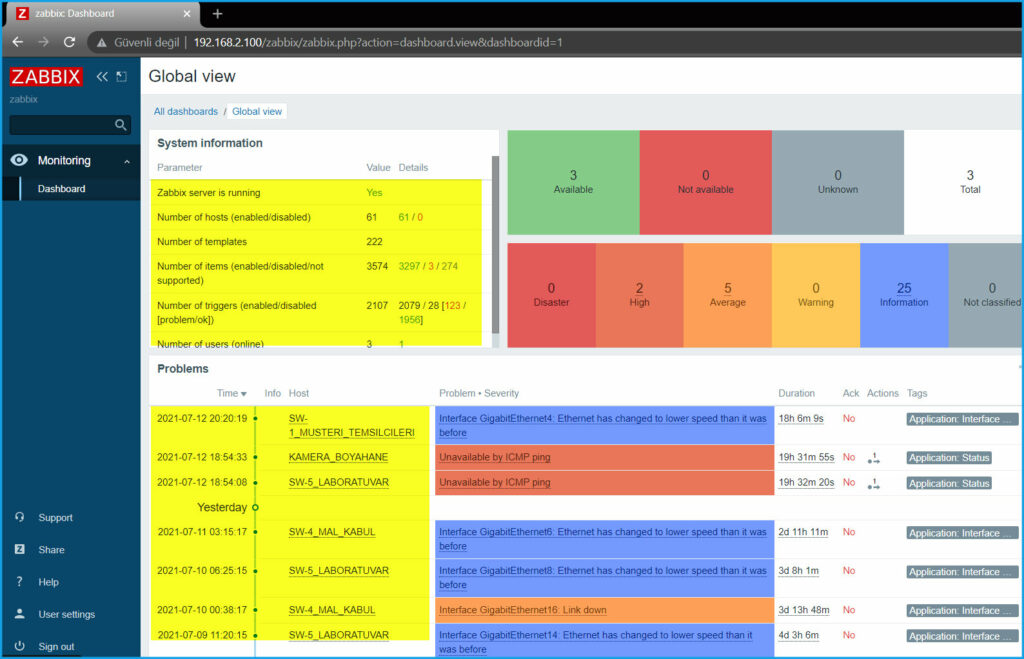Open Support in the sidebar
Image resolution: width=1024 pixels, height=659 pixels.
pos(56,518)
